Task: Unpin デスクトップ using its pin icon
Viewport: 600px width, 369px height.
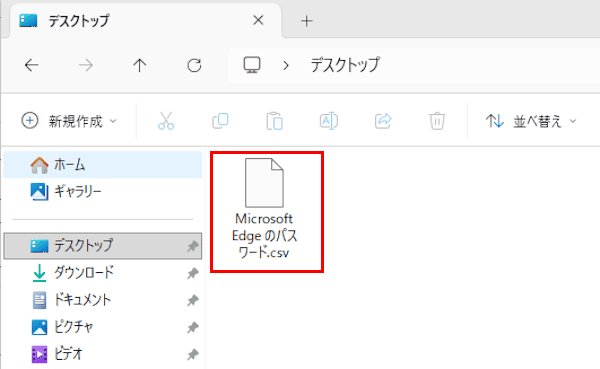Action: coord(193,246)
